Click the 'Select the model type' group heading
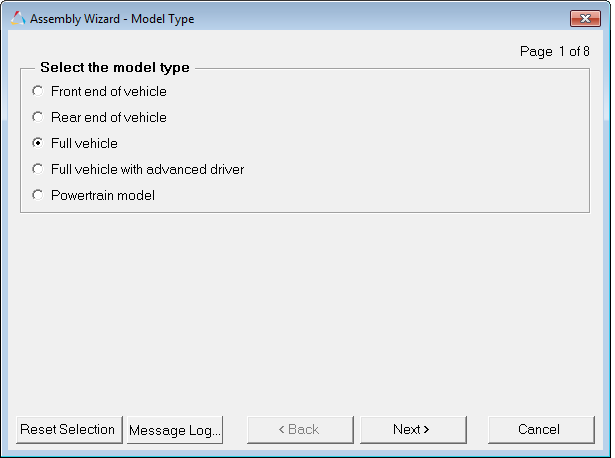This screenshot has width=615, height=458. (114, 68)
